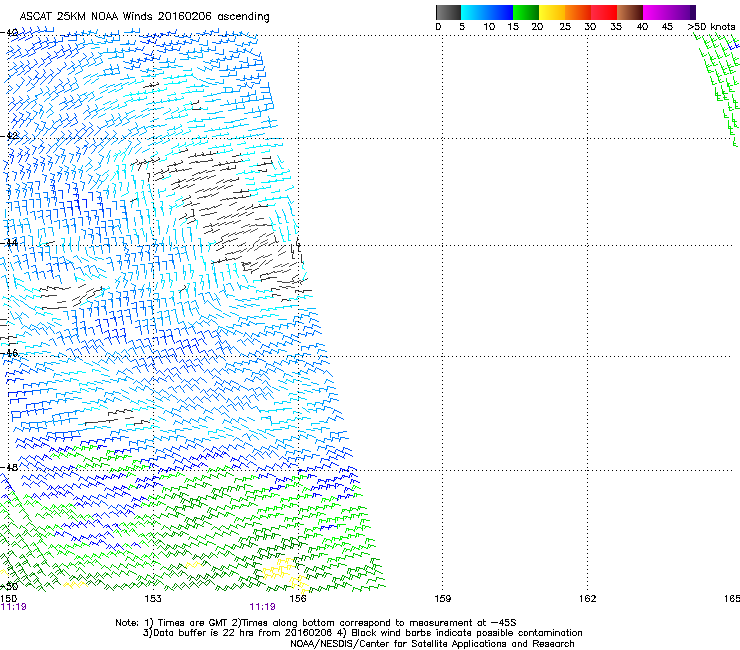Screen dimensions: 740x650
Task: Pick the magenta-purple 40–50 knots color band
Action: 666,12
